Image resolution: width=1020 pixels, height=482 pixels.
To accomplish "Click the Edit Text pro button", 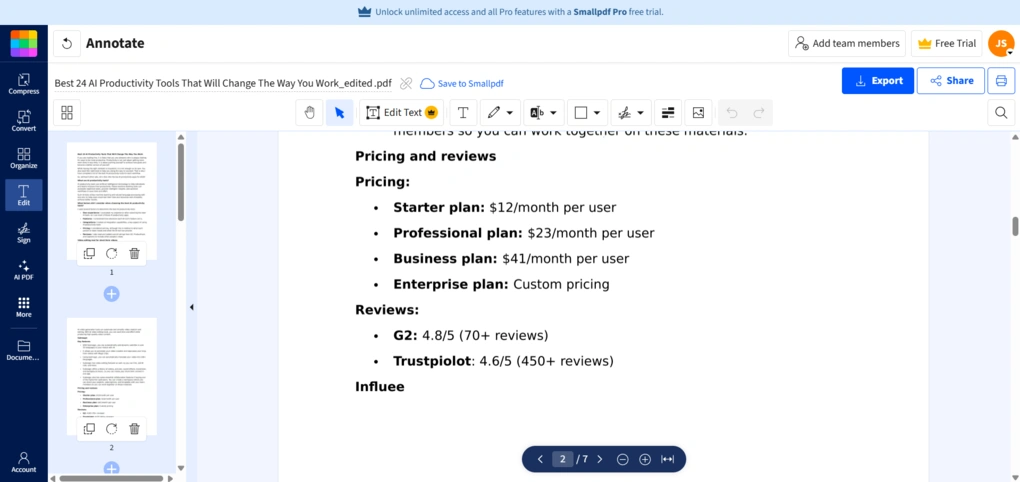I will tap(401, 113).
